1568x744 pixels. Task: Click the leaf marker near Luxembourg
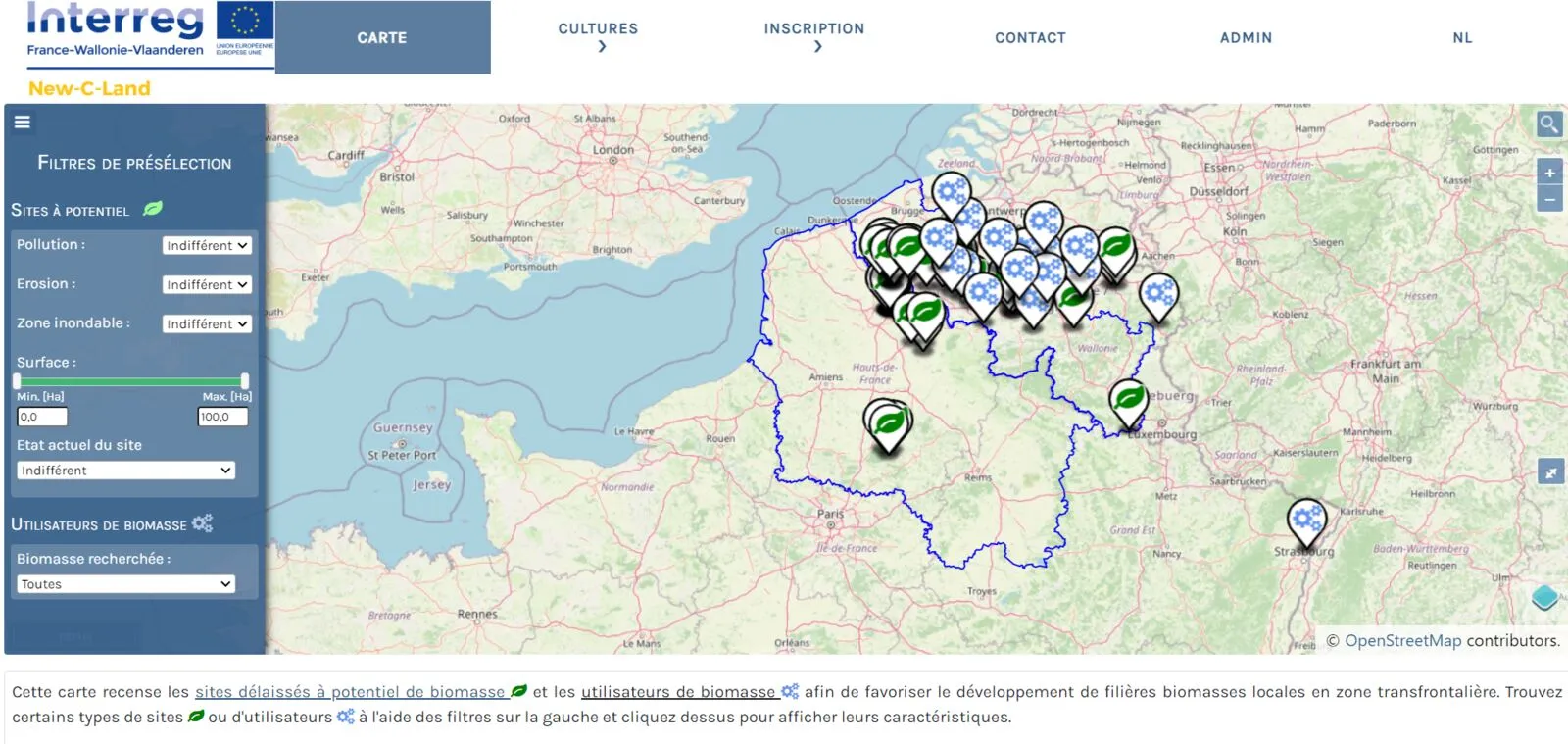coord(1129,404)
